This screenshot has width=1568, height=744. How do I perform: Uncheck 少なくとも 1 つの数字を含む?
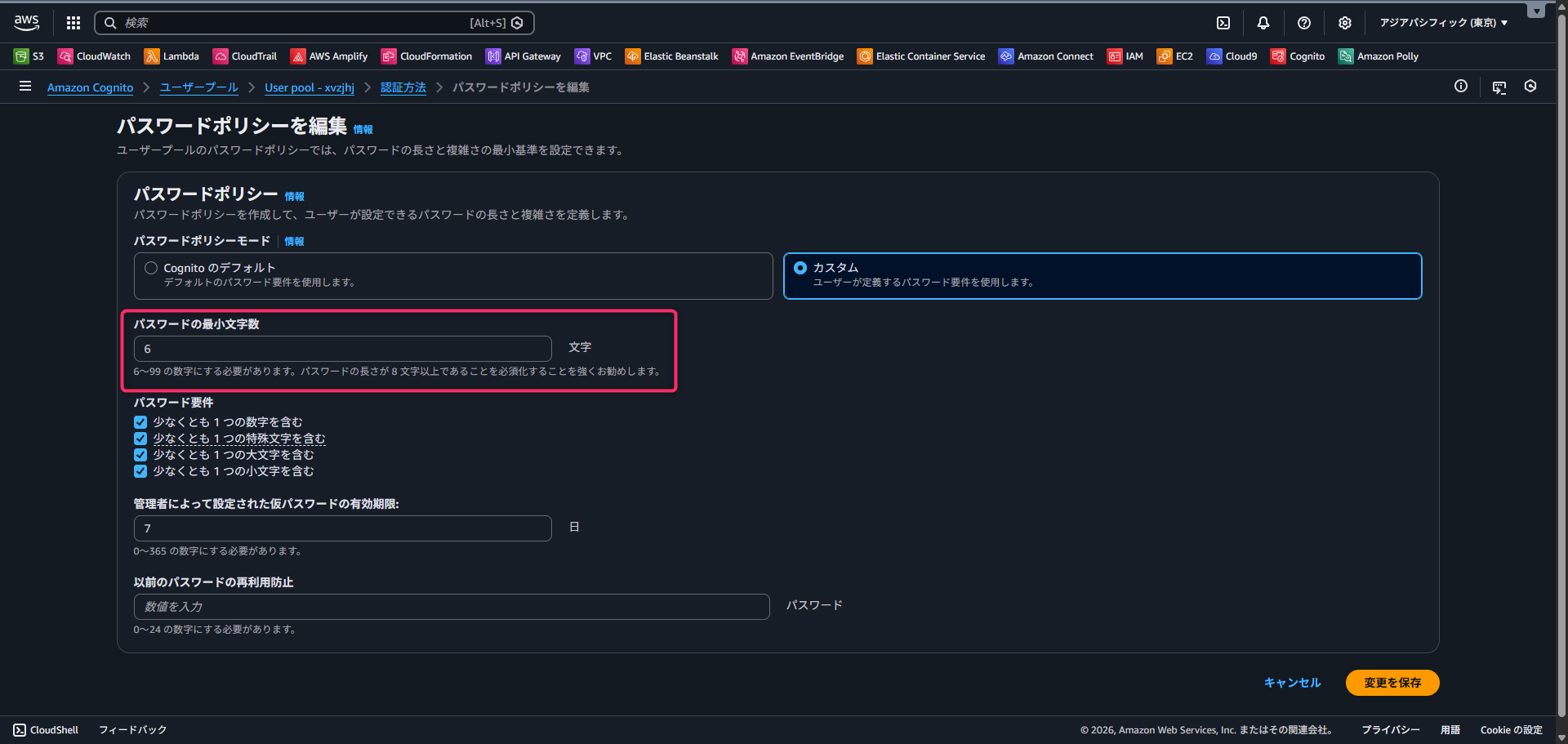(x=140, y=422)
